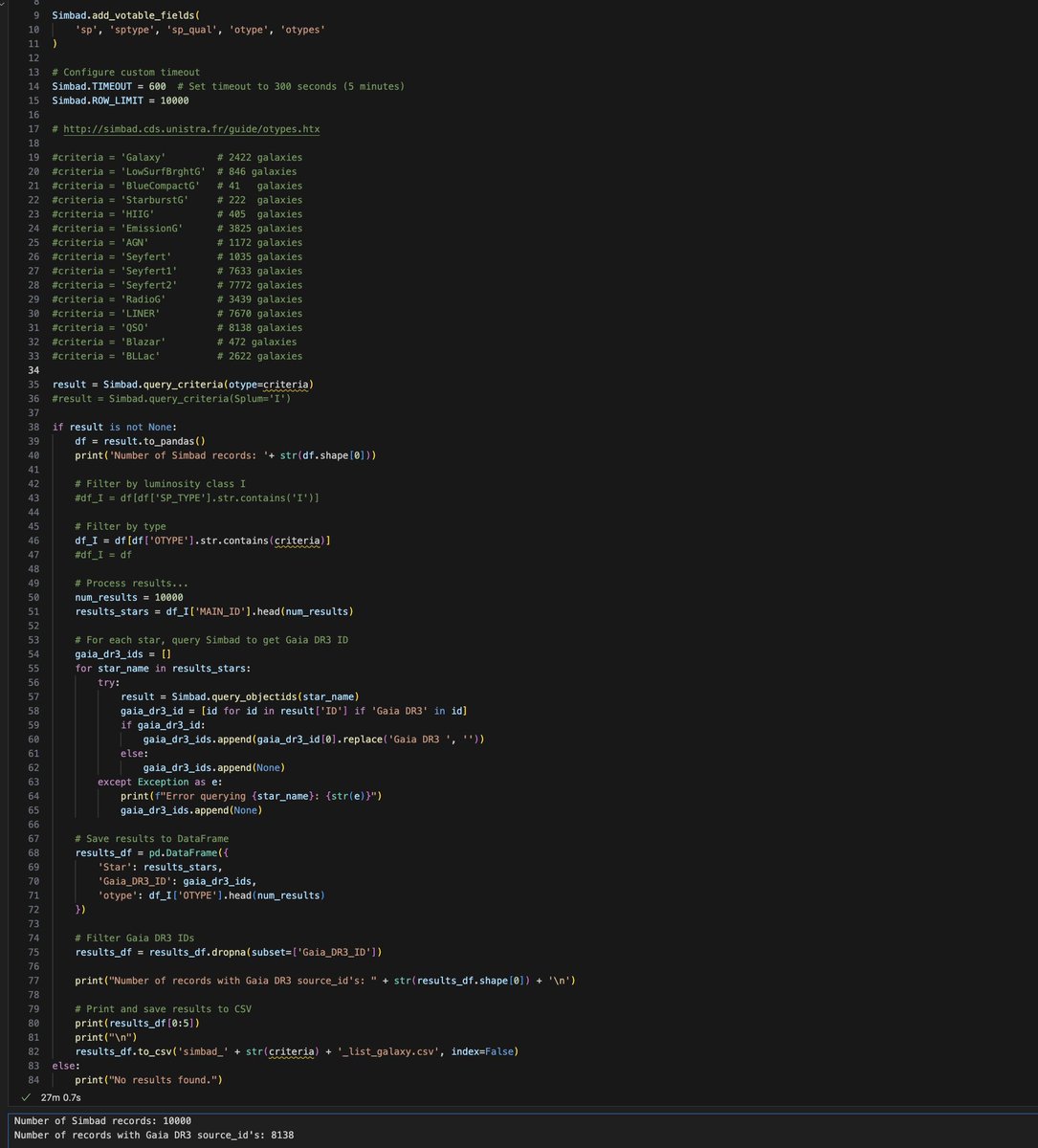Screen dimensions: 1038x1148
Task: Click the '# Configure custom timeout' comment
Action: click(x=126, y=72)
